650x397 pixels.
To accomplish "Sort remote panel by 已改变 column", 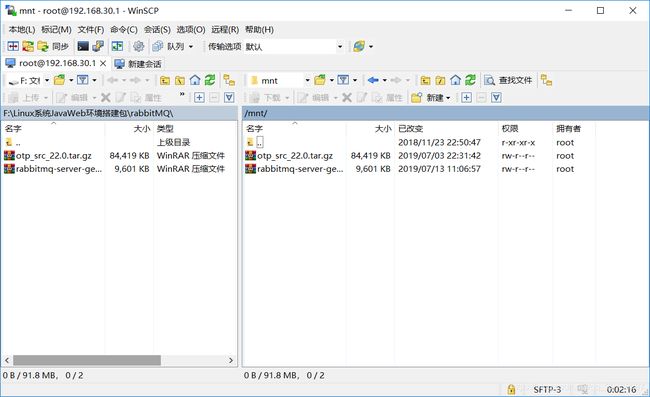I will click(446, 128).
